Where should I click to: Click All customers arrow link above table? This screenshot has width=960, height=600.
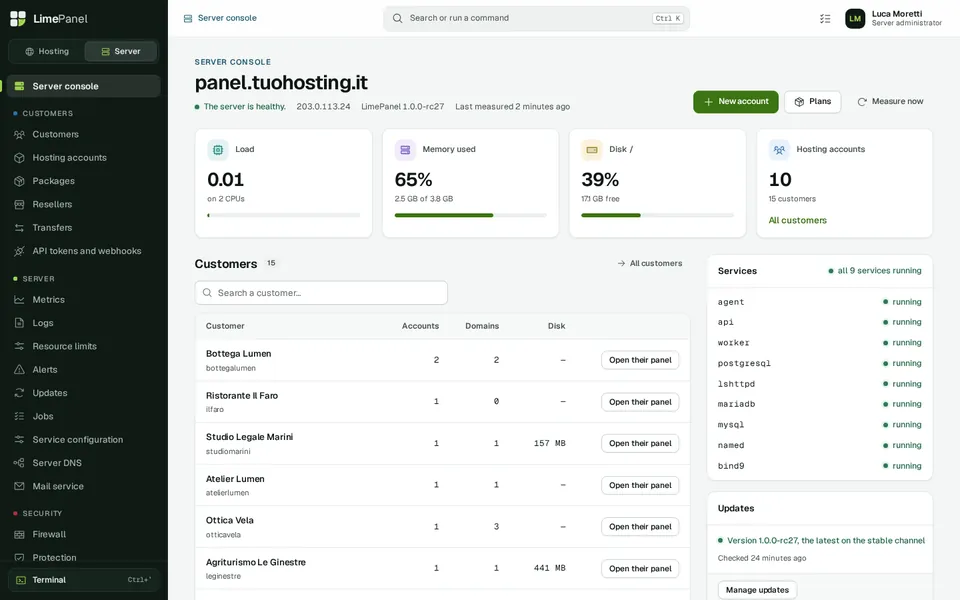tap(650, 263)
